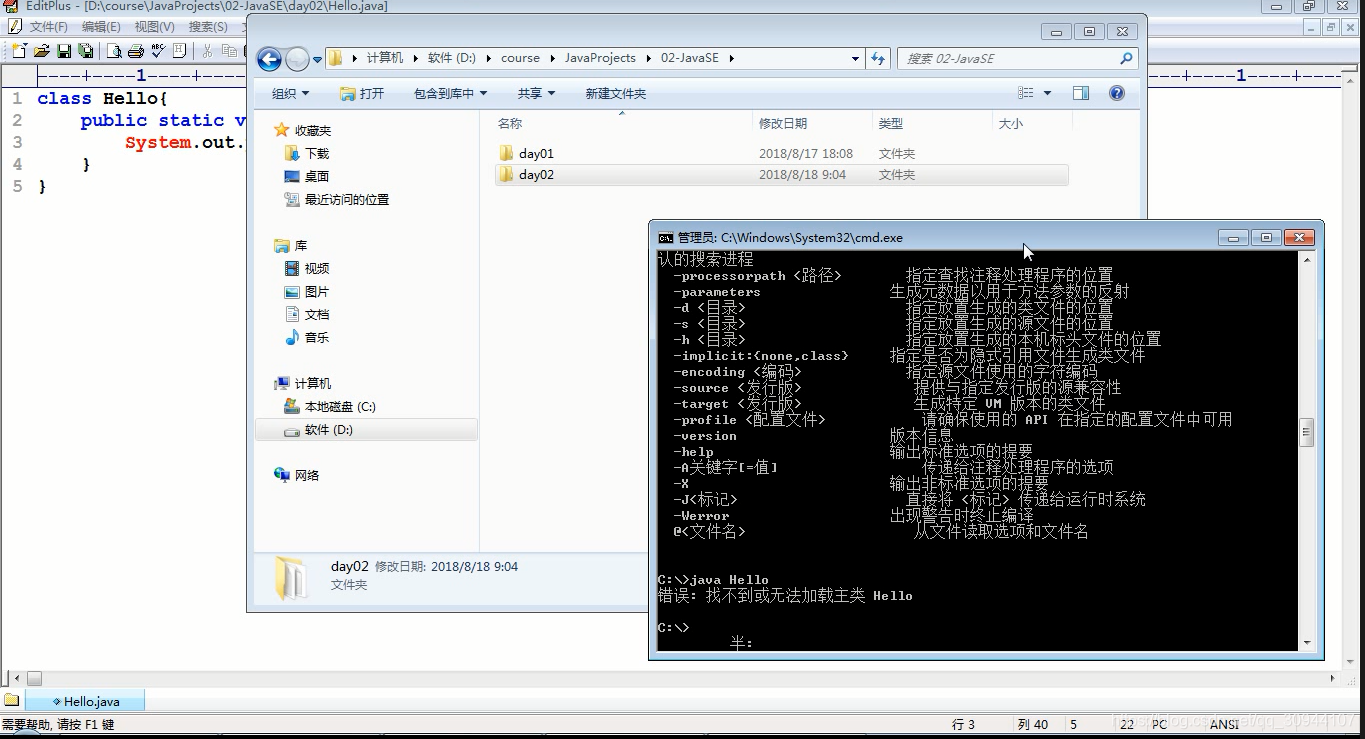Click the folder icon in Explorer address bar
This screenshot has width=1365, height=739.
click(x=336, y=58)
